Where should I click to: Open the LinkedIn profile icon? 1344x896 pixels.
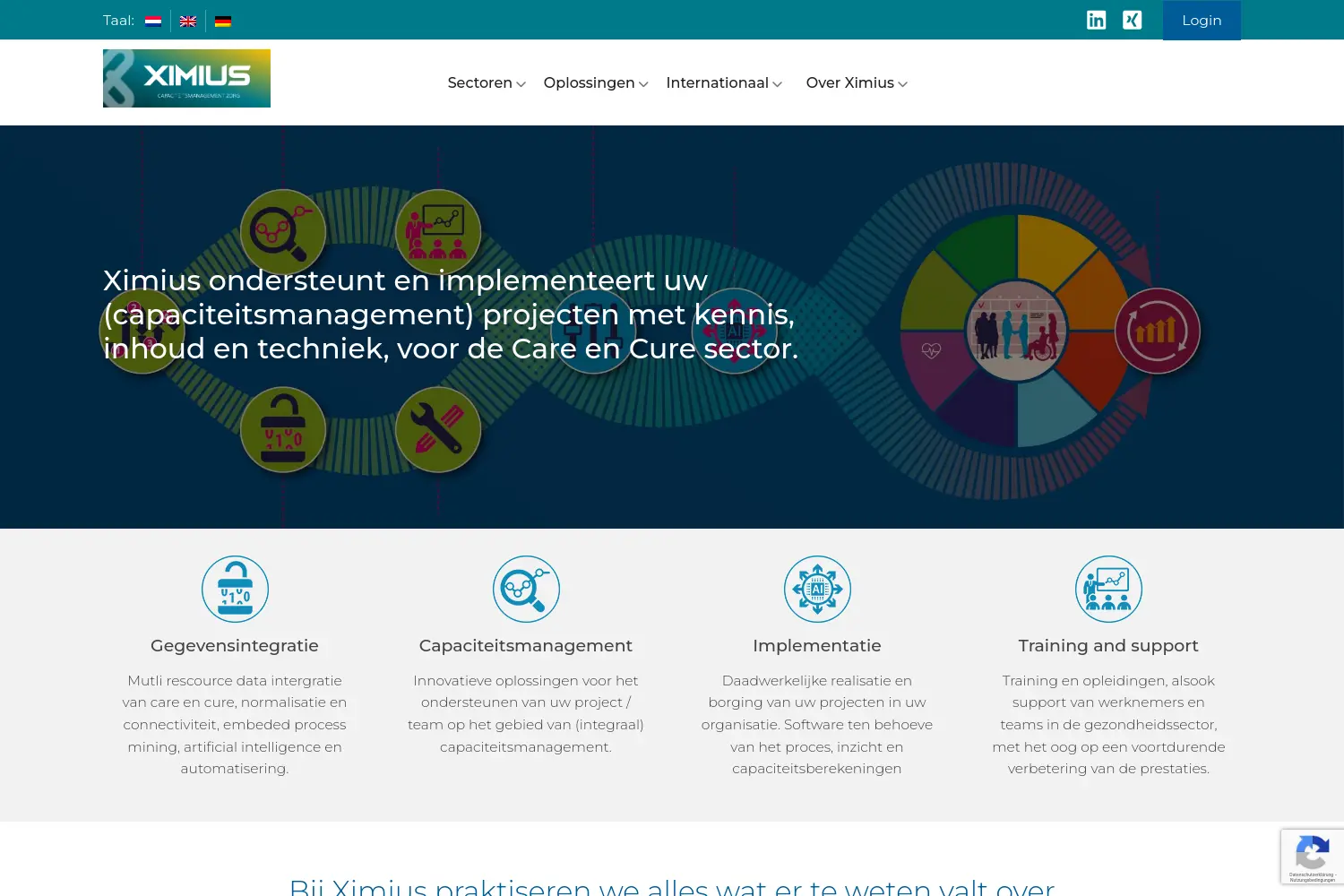pos(1096,20)
